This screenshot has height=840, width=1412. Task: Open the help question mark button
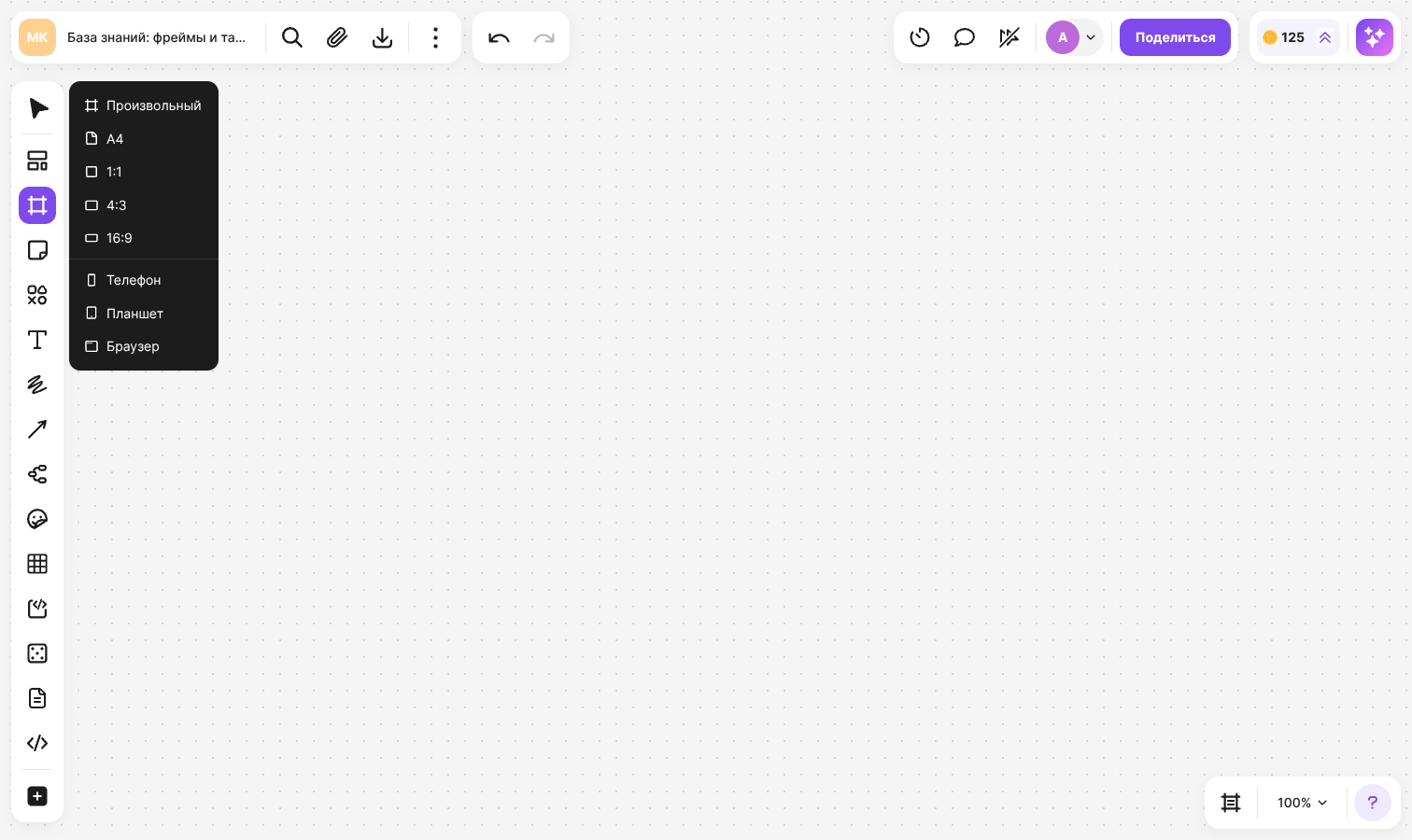click(x=1373, y=803)
